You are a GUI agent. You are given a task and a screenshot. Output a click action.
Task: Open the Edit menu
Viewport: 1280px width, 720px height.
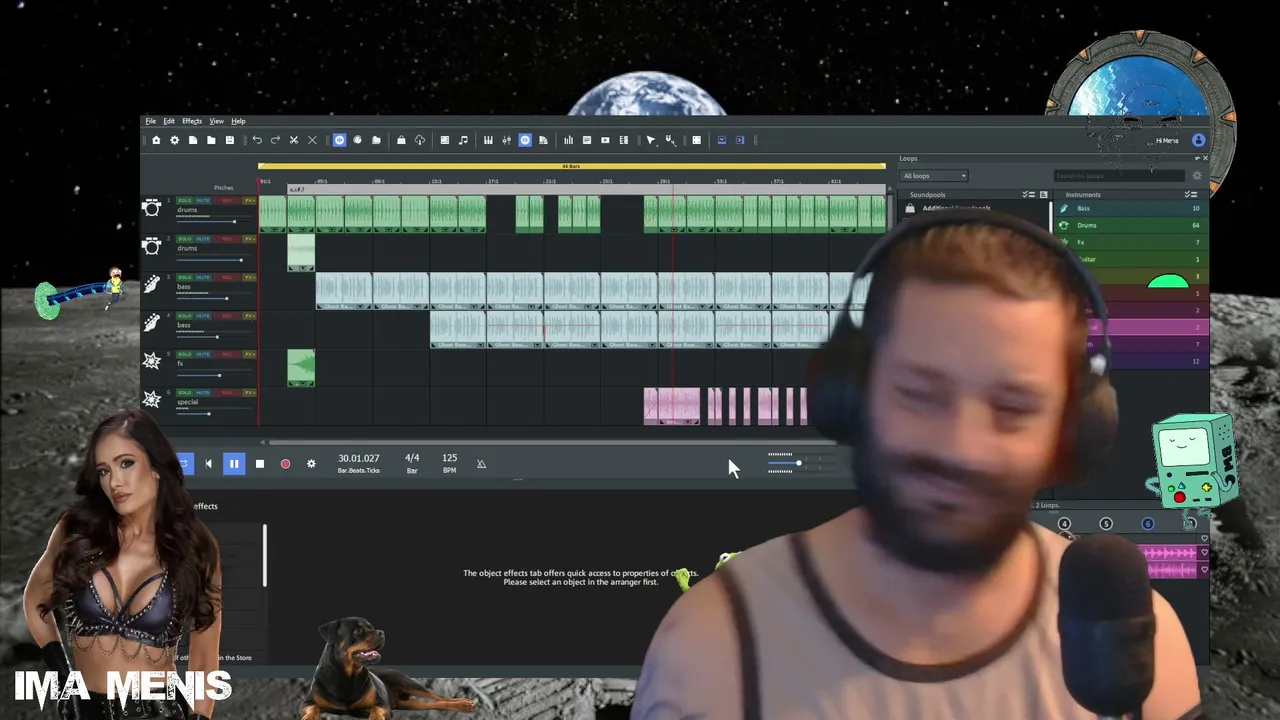pos(169,121)
